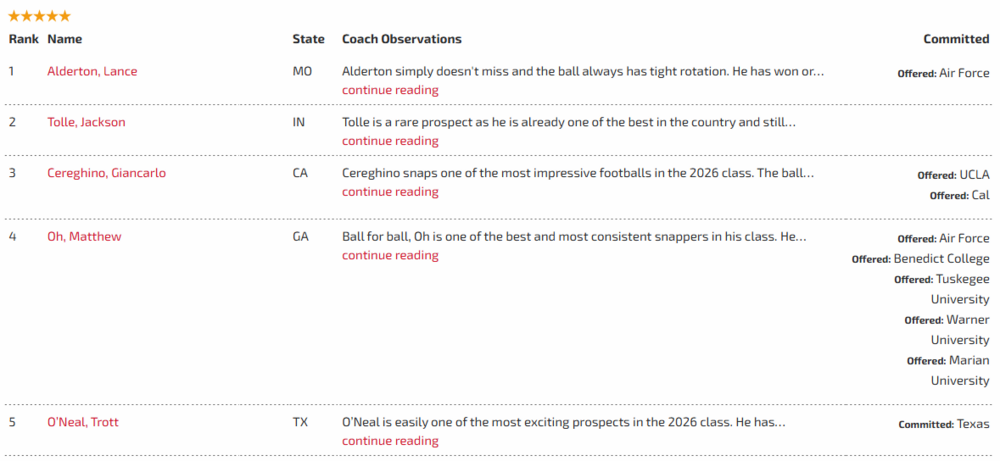The height and width of the screenshot is (461, 1000).
Task: Continue reading Trott O'Neal's coach observations
Action: (x=390, y=441)
